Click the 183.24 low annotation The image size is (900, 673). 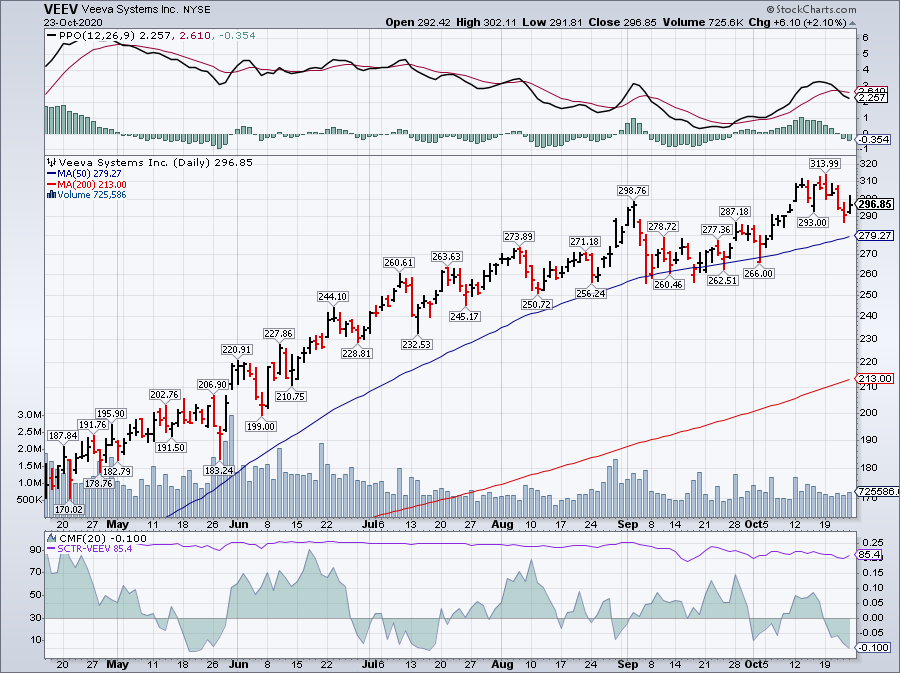[219, 470]
